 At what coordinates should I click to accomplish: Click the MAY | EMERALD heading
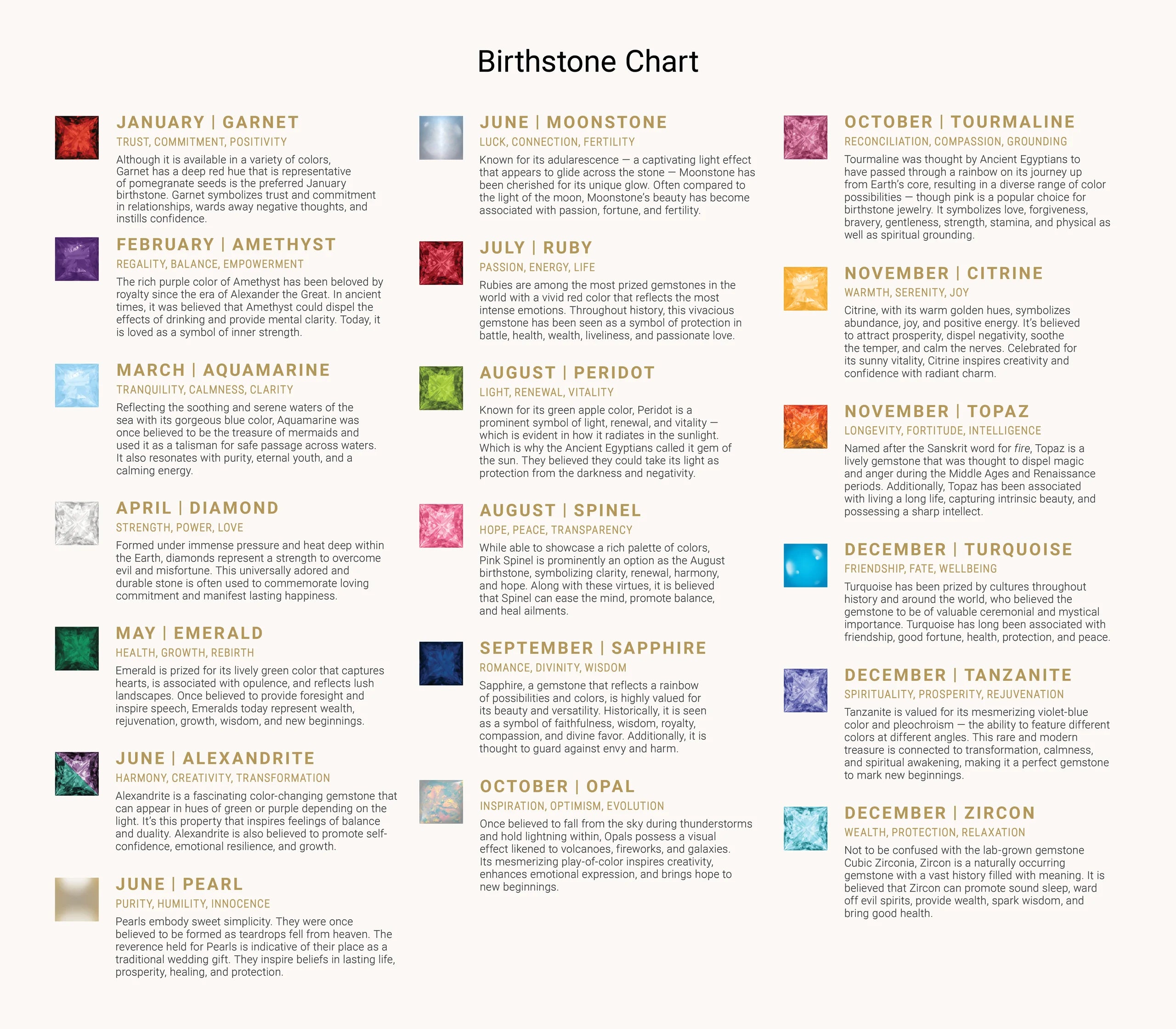[189, 633]
